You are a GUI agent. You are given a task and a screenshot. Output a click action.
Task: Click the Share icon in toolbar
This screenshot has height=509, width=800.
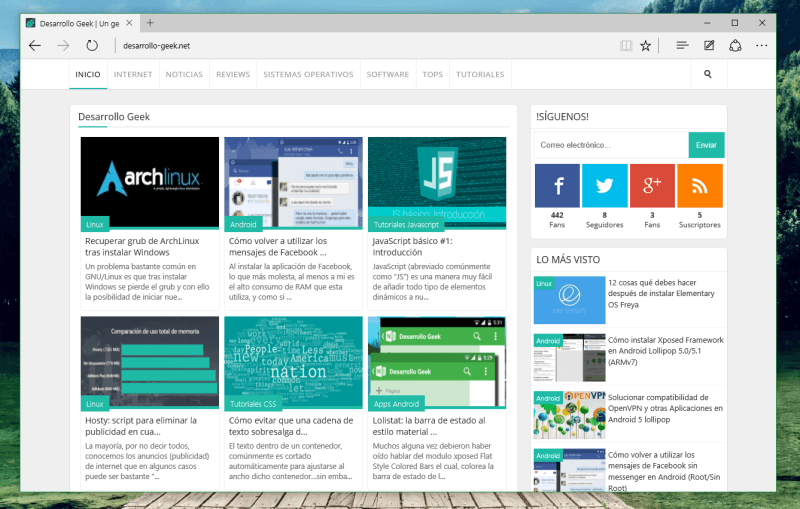pyautogui.click(x=735, y=46)
